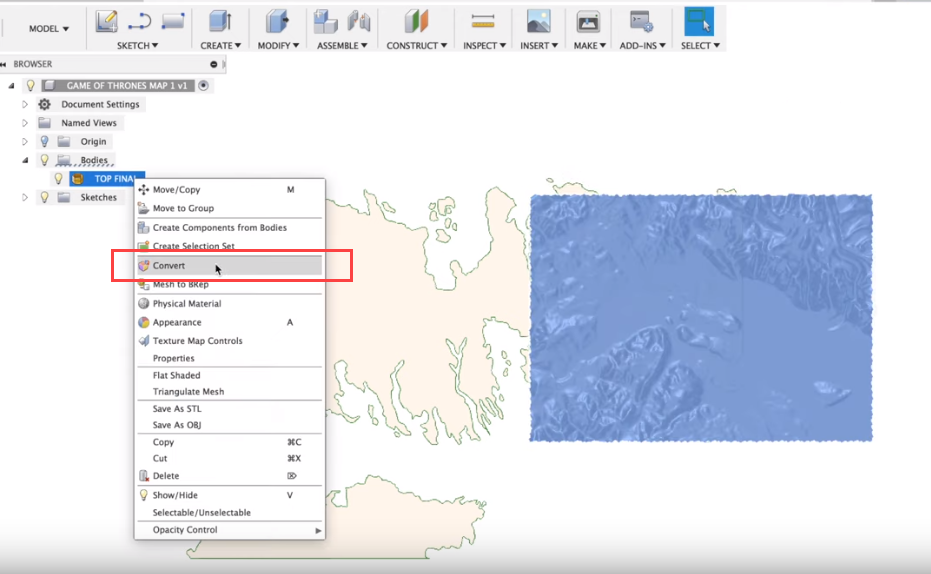Open the ASSEMBLE dropdown menu

342,46
